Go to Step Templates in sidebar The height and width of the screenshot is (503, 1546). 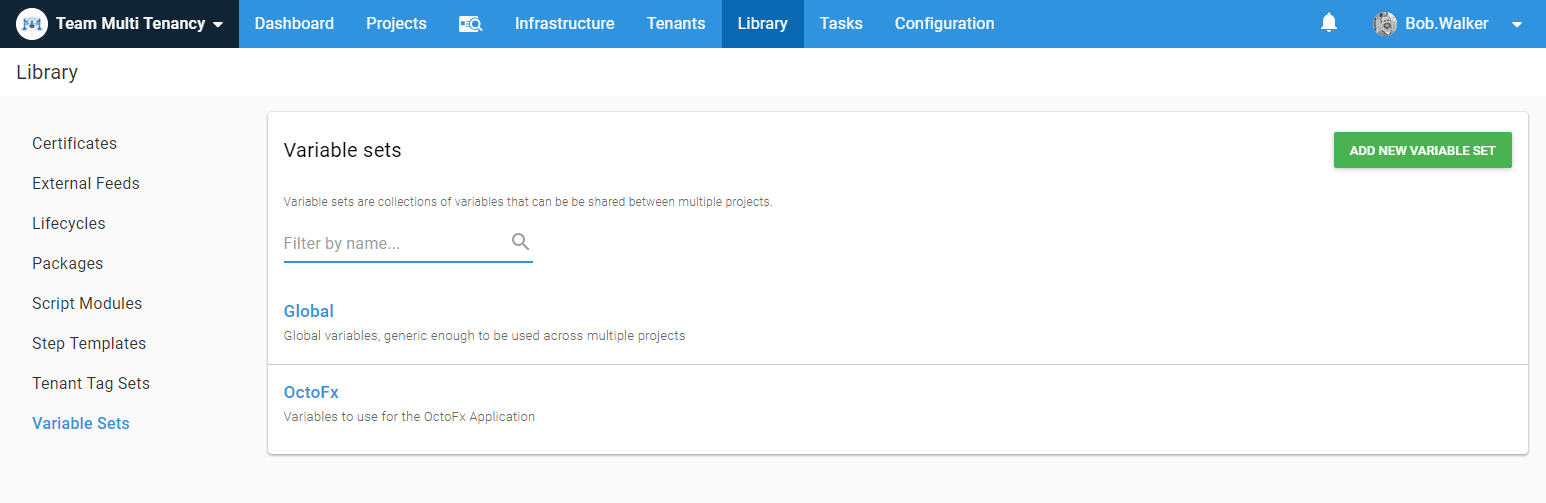[89, 343]
